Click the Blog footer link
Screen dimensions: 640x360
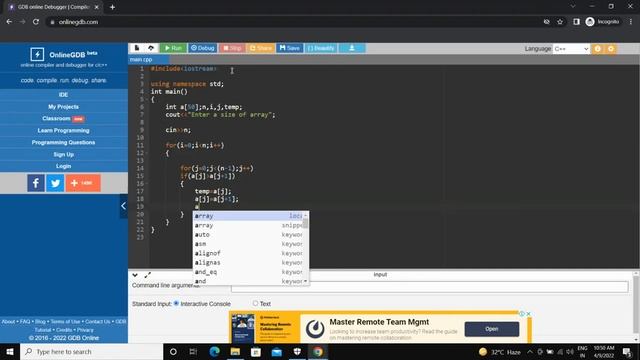point(40,322)
